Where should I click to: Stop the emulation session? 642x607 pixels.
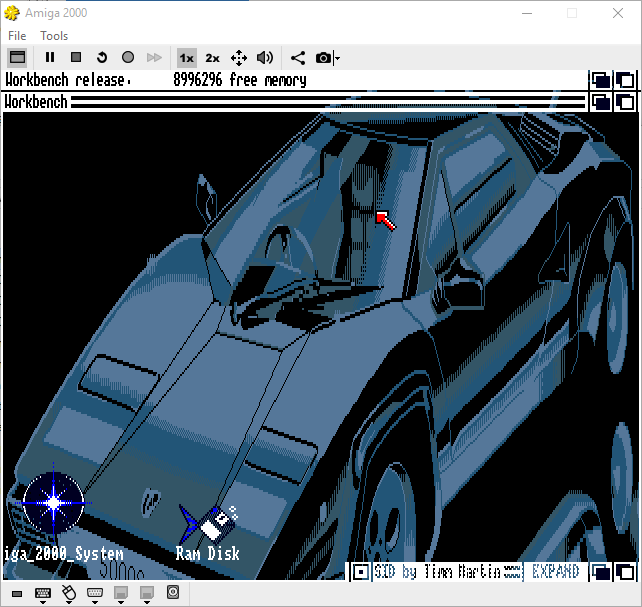(76, 57)
